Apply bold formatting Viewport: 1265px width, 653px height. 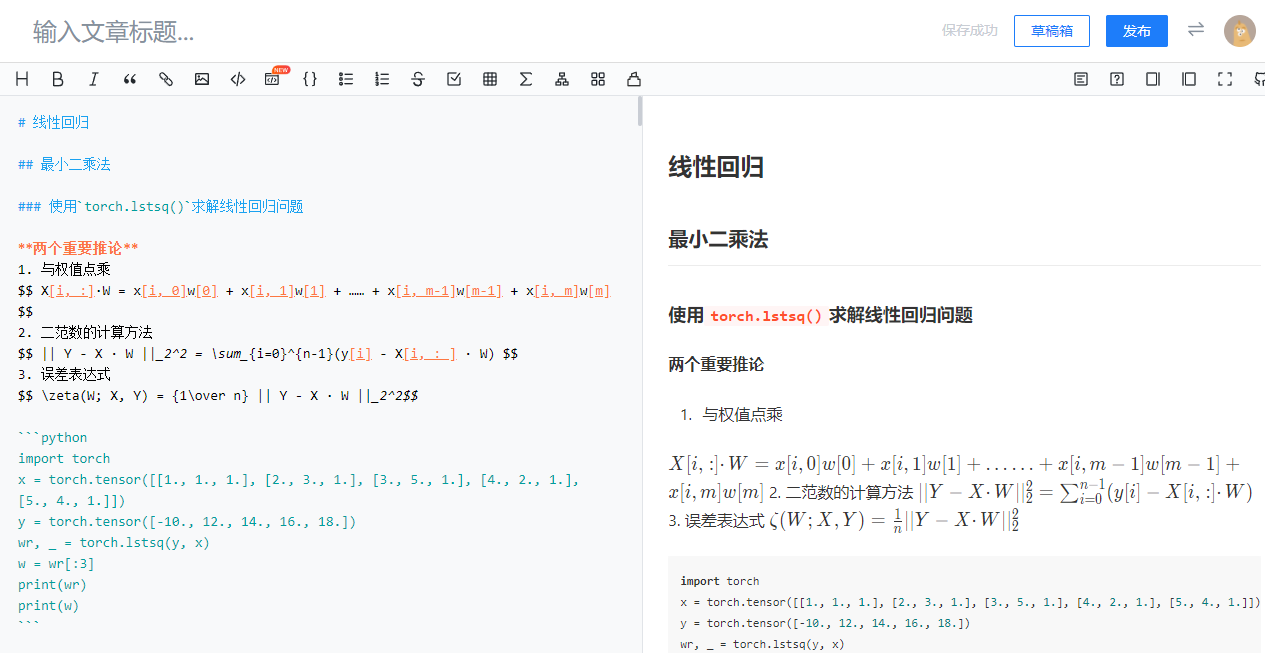coord(58,79)
